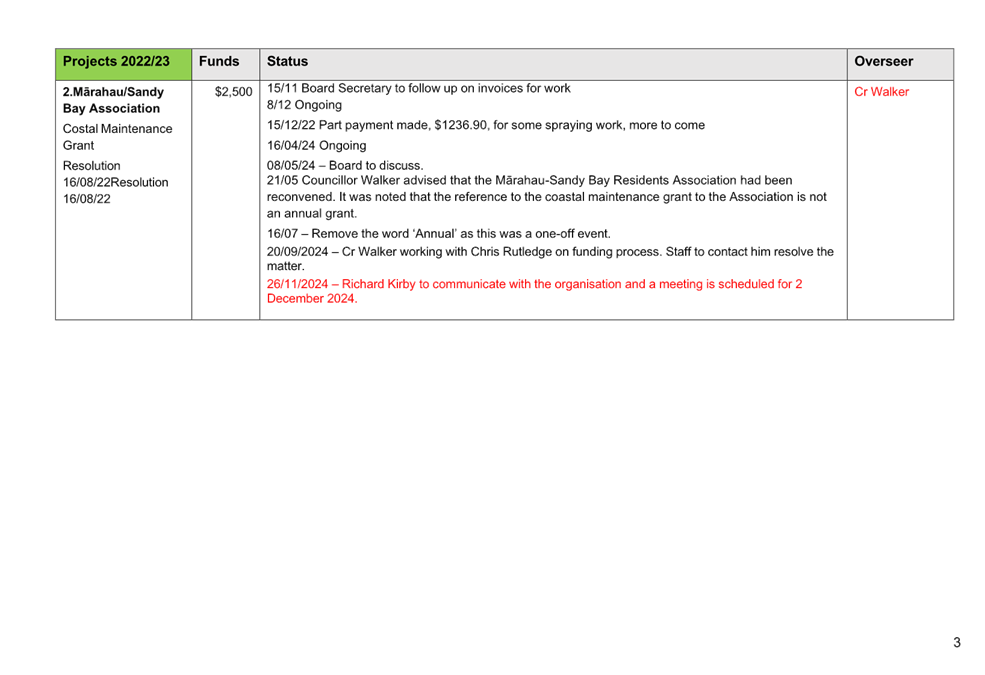Image resolution: width=985 pixels, height=675 pixels.
Task: Click the 'Funds' column header
Action: pyautogui.click(x=226, y=64)
